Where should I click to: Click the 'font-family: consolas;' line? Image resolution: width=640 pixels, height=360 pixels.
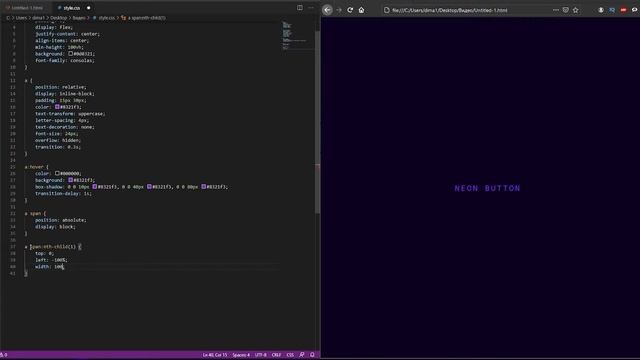pos(64,60)
